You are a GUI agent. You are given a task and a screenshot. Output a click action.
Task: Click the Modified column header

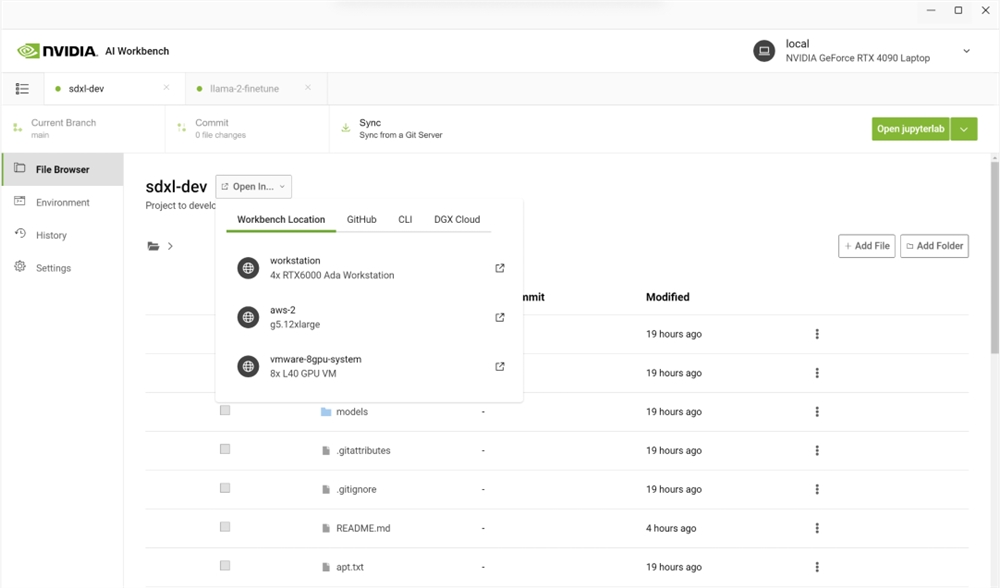pyautogui.click(x=668, y=297)
